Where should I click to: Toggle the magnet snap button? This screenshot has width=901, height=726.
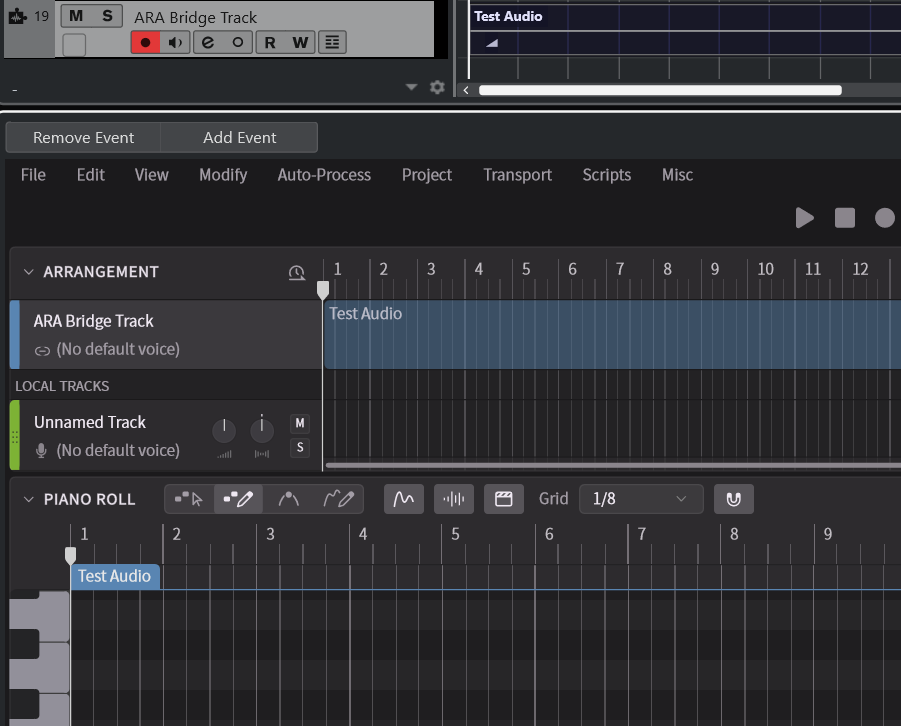click(x=733, y=499)
